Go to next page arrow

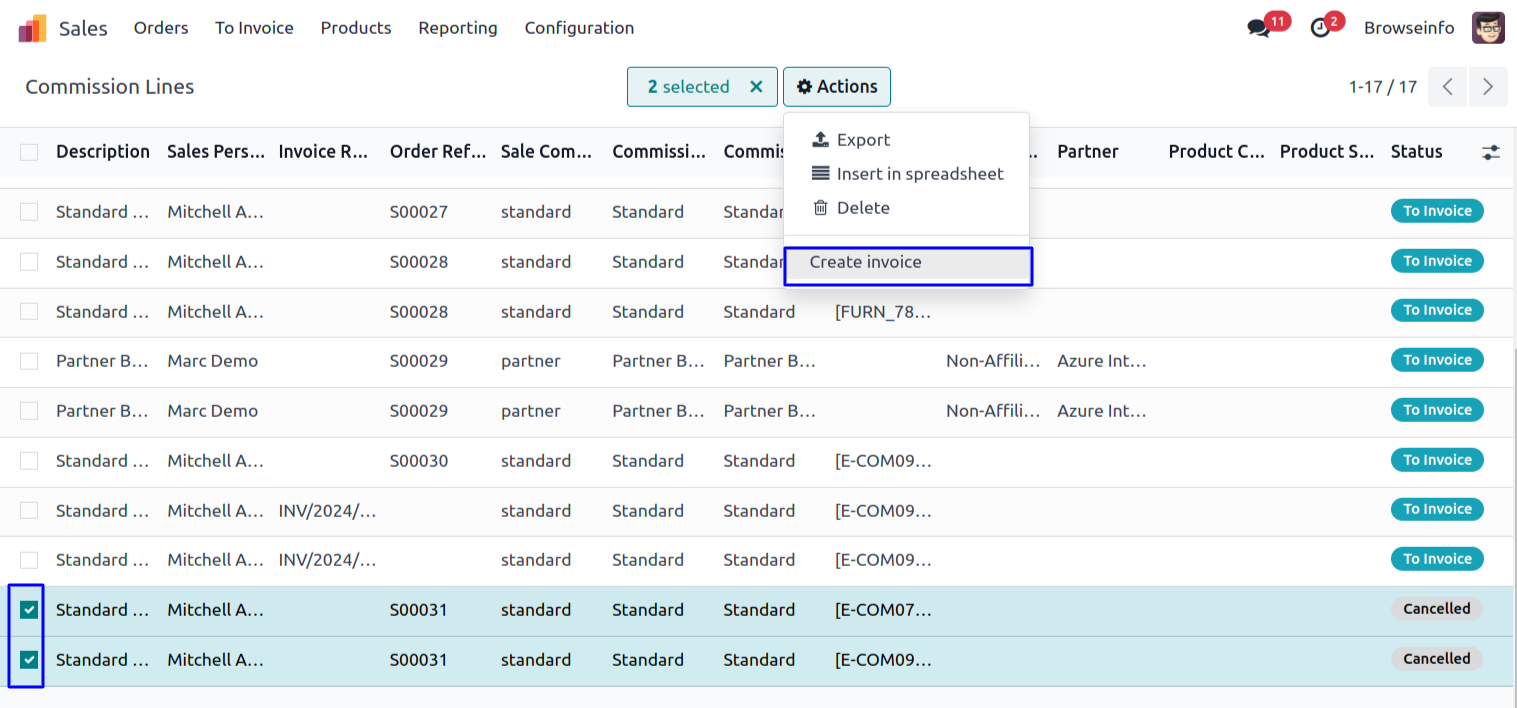click(x=1488, y=87)
